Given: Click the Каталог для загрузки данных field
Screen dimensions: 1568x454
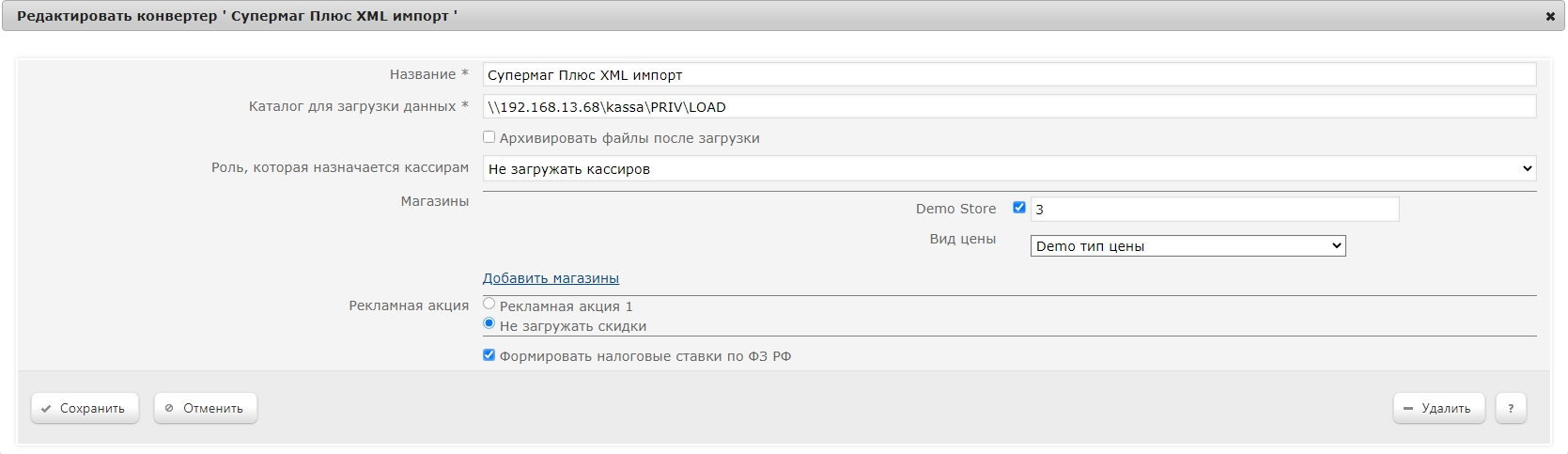Looking at the screenshot, I should pos(1009,107).
